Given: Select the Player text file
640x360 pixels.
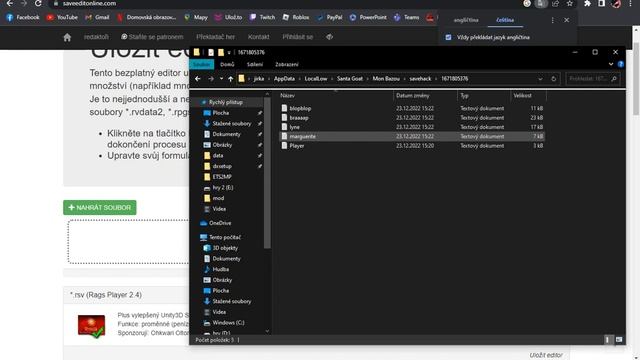Looking at the screenshot, I should point(411,146).
